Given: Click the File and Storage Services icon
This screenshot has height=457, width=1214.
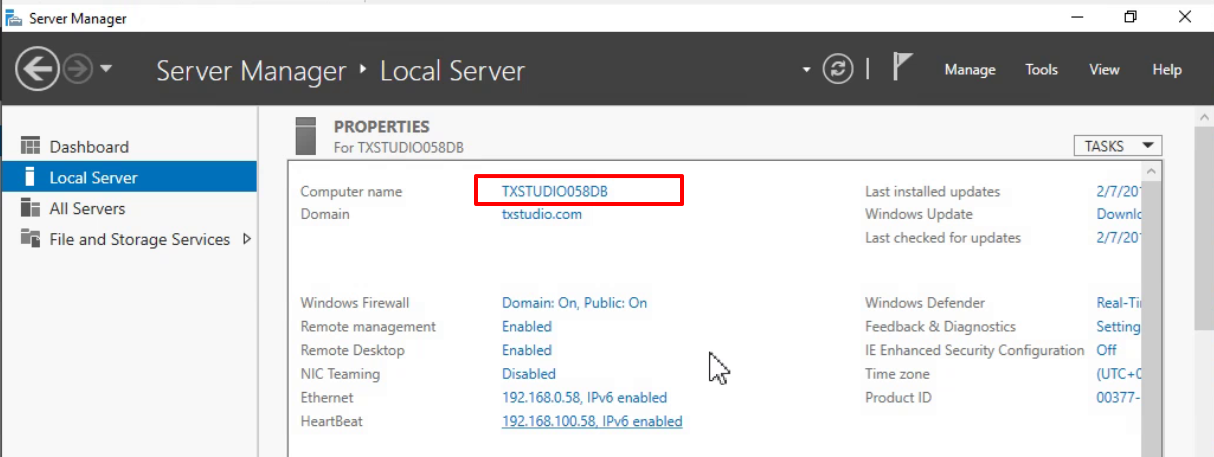Looking at the screenshot, I should [30, 239].
